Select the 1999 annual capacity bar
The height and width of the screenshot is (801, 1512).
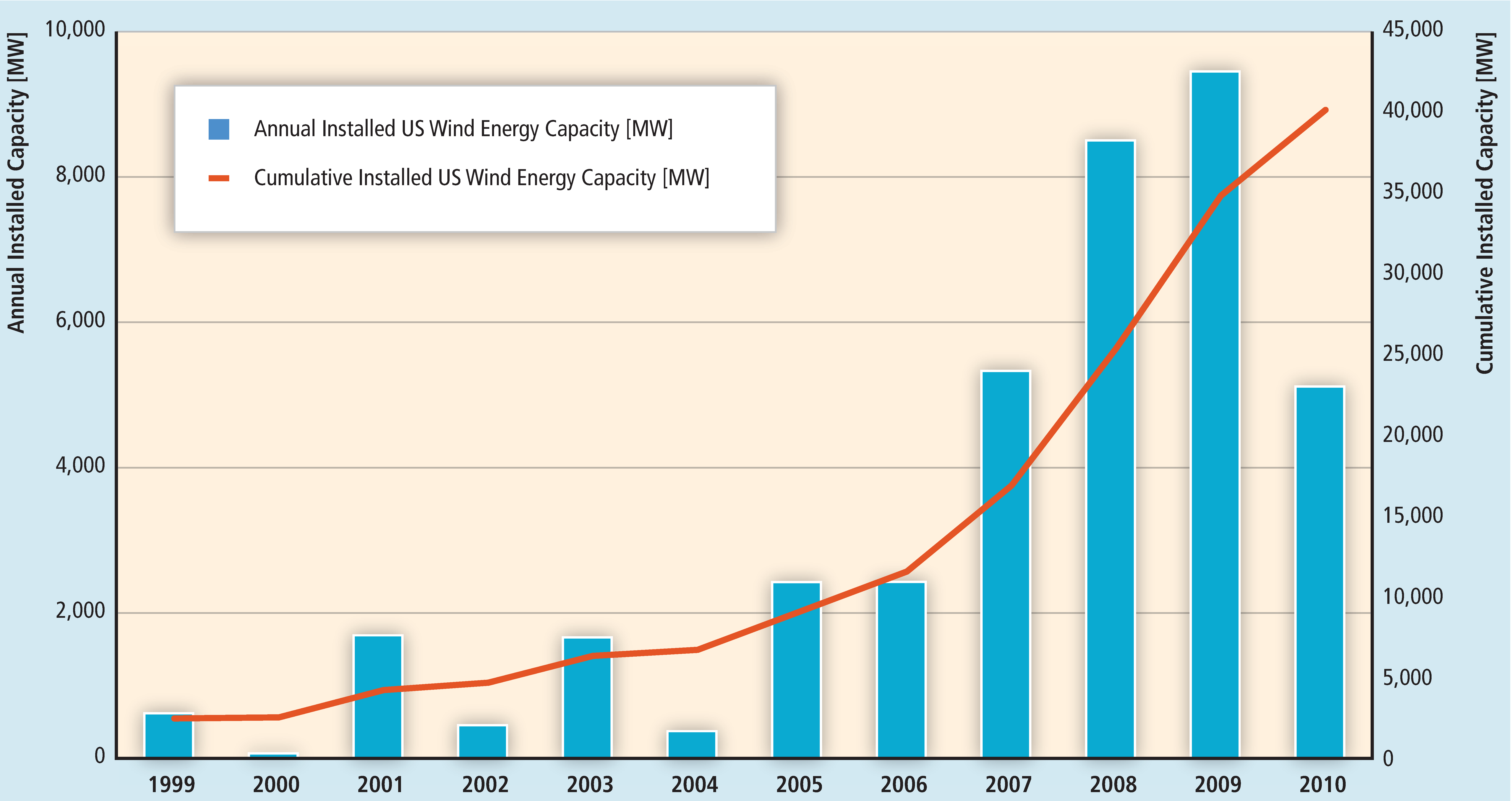point(169,735)
